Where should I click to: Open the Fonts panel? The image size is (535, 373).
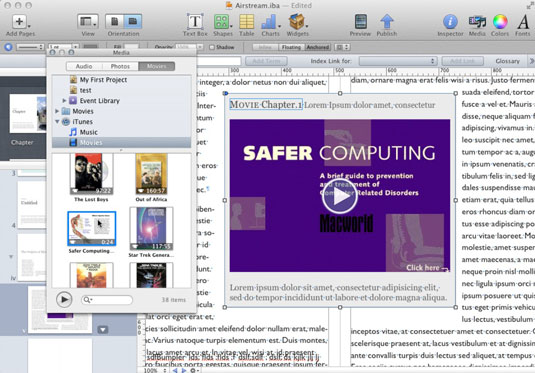click(523, 22)
